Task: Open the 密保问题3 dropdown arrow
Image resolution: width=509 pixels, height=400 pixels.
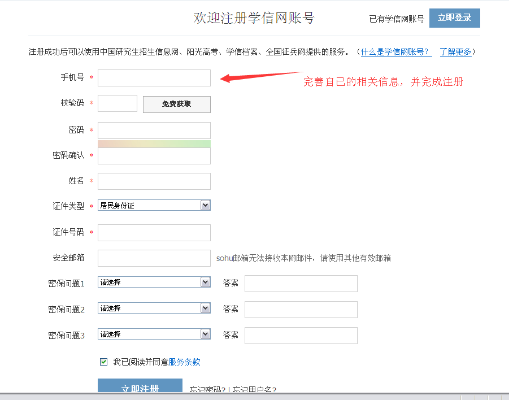Action: pos(205,334)
